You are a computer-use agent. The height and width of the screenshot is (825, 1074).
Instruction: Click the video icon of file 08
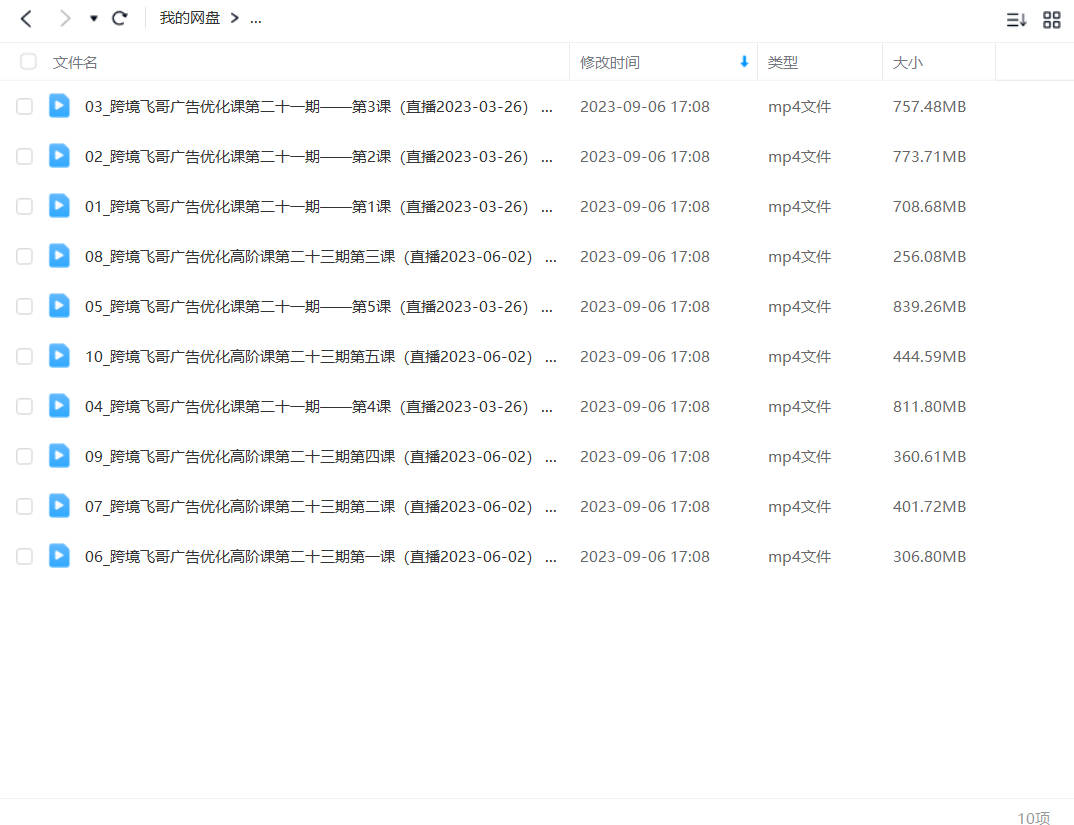(x=59, y=256)
